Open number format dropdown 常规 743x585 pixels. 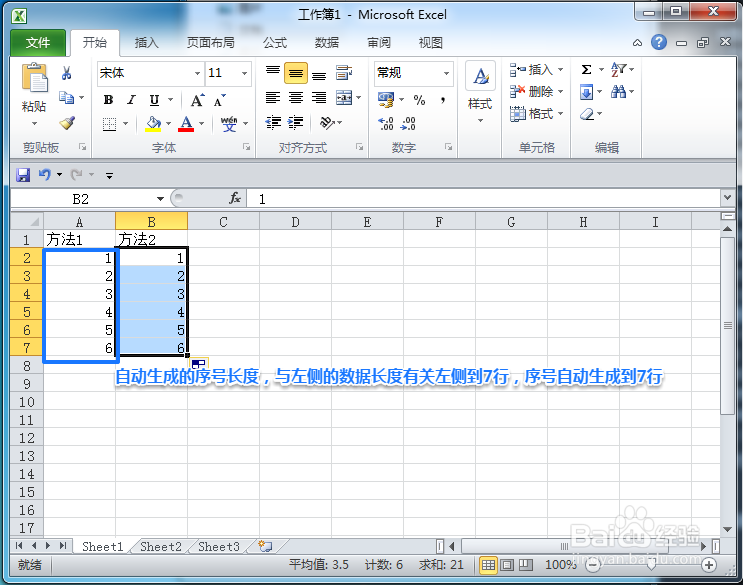coord(446,73)
